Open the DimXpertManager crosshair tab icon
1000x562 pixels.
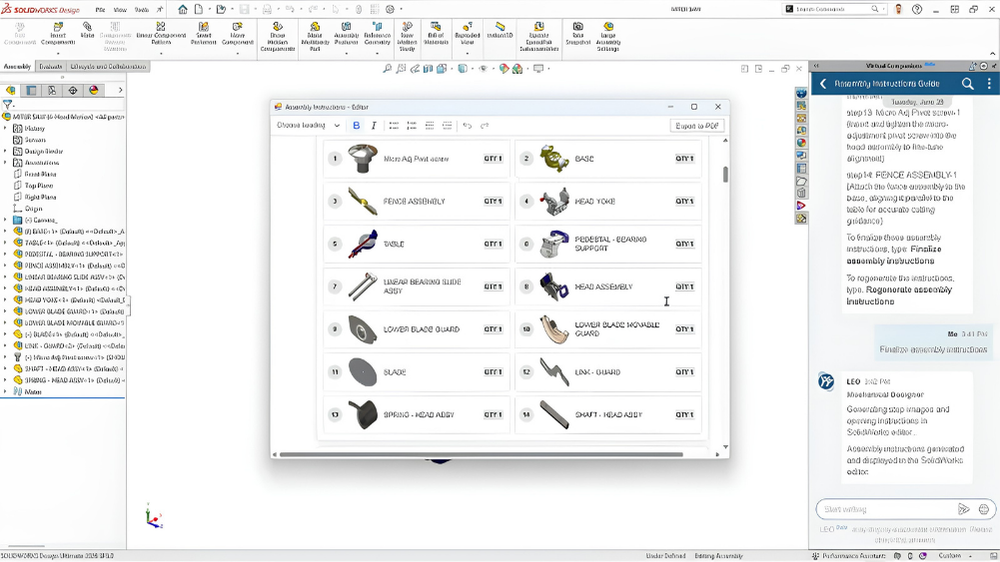tap(73, 90)
